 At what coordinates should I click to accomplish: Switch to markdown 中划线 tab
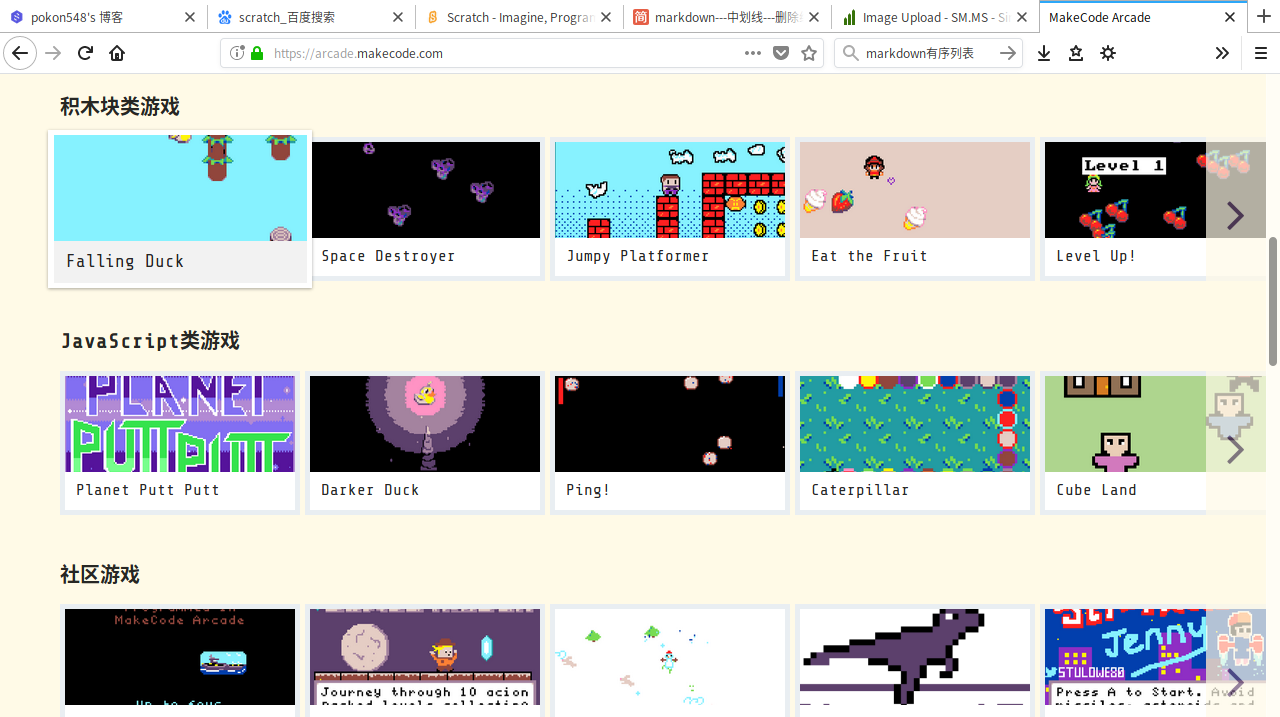pos(727,17)
